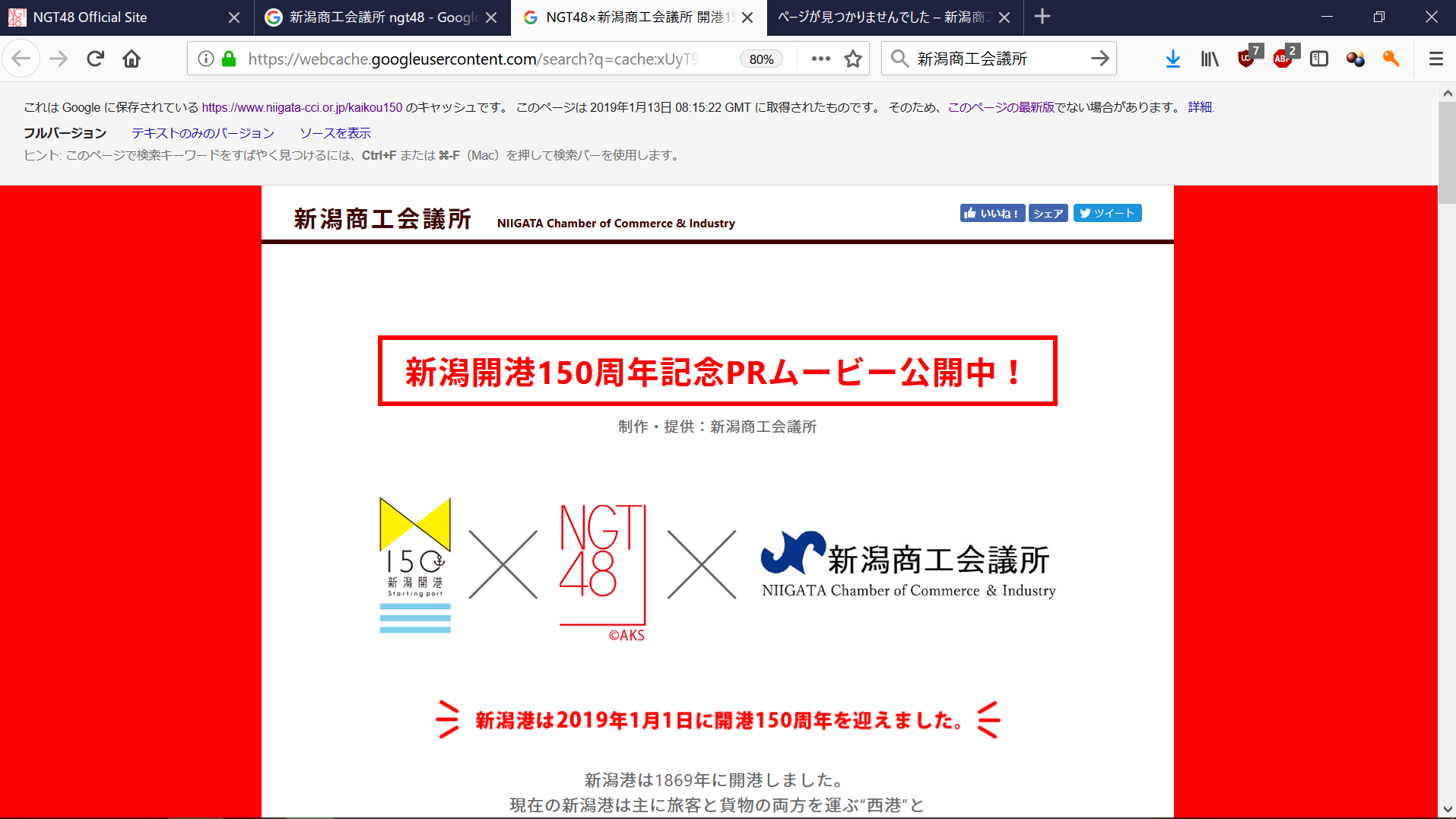Image resolution: width=1456 pixels, height=819 pixels.
Task: Open a new browser tab
Action: (x=1042, y=17)
